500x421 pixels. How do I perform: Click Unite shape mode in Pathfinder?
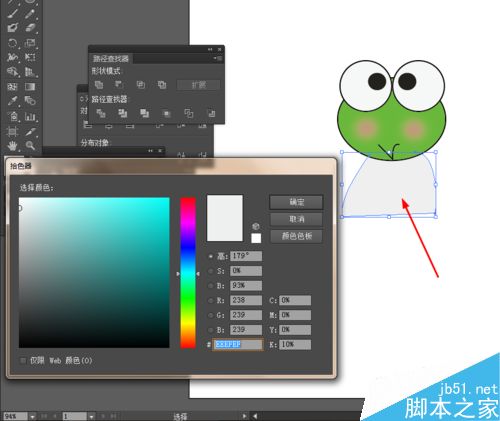tap(99, 85)
